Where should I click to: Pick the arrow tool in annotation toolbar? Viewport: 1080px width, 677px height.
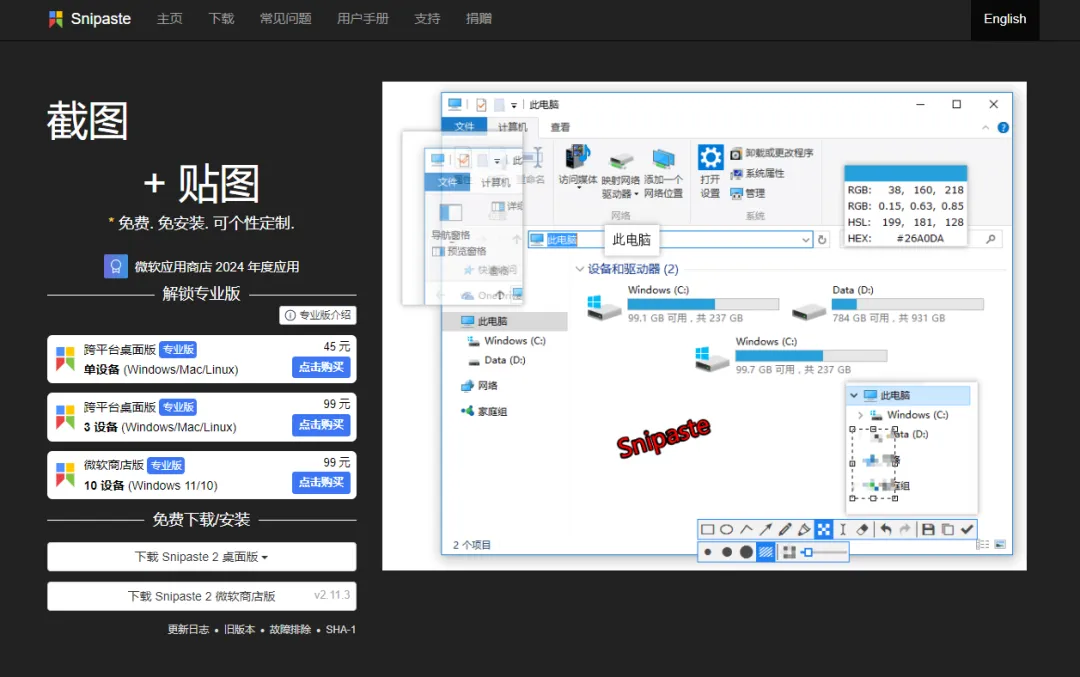pos(766,530)
